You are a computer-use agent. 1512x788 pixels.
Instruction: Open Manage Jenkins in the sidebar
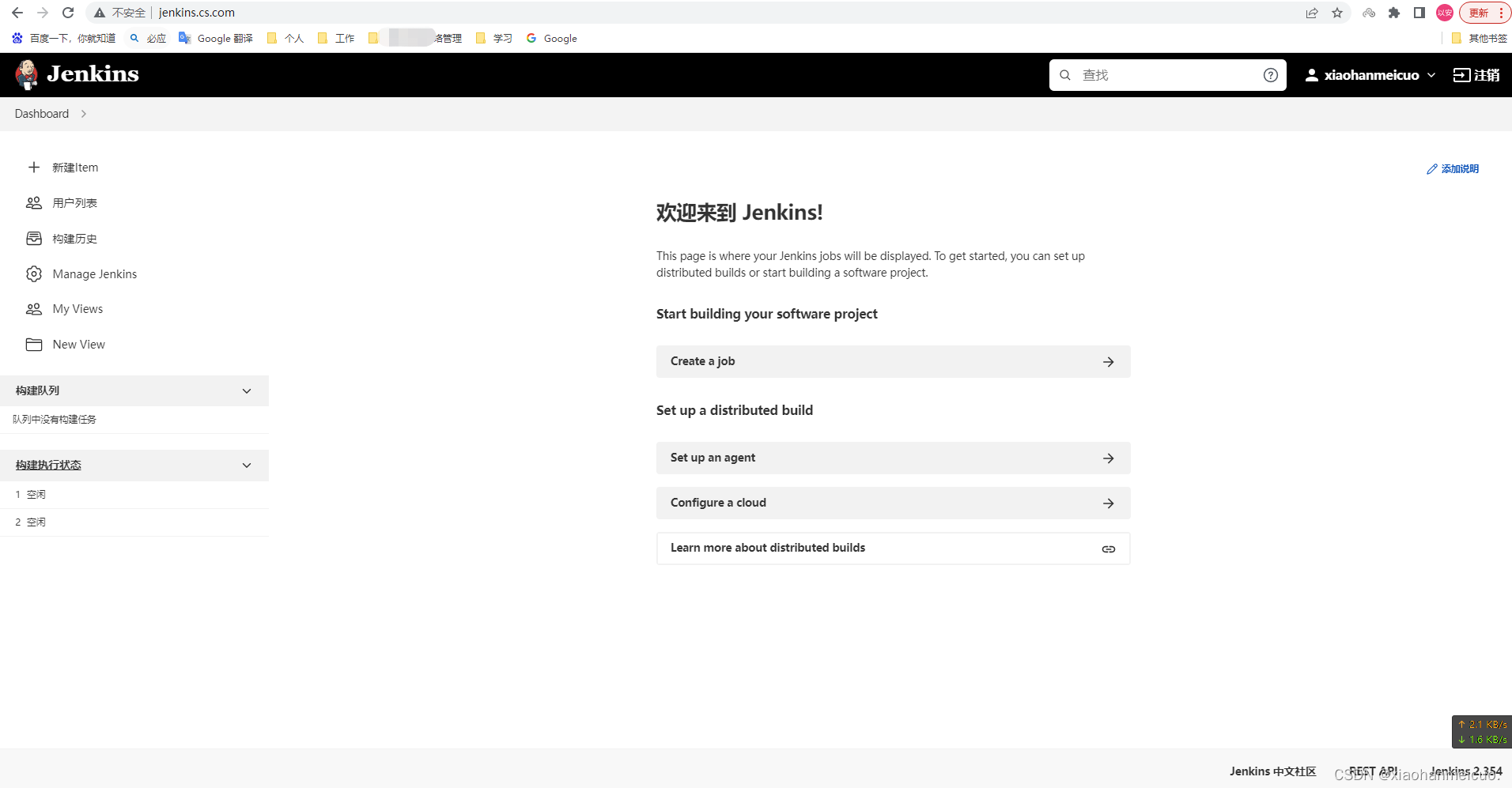pos(95,274)
